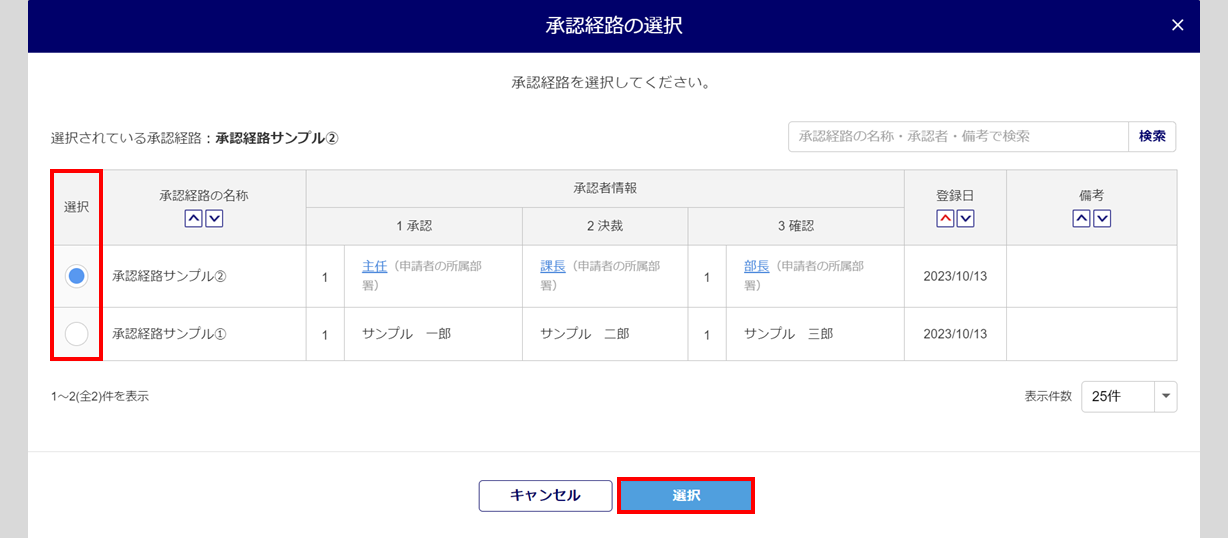Sort 備考 column ascending
Viewport: 1228px width, 538px height.
pyautogui.click(x=1081, y=219)
